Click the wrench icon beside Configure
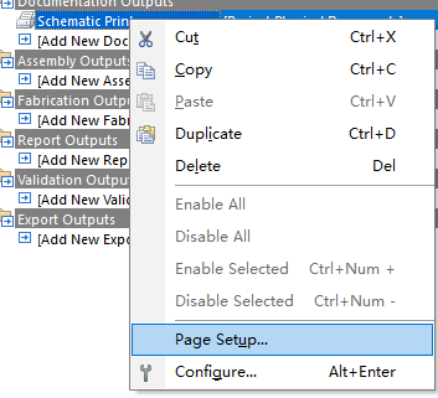Image resolution: width=438 pixels, height=398 pixels. [x=146, y=373]
